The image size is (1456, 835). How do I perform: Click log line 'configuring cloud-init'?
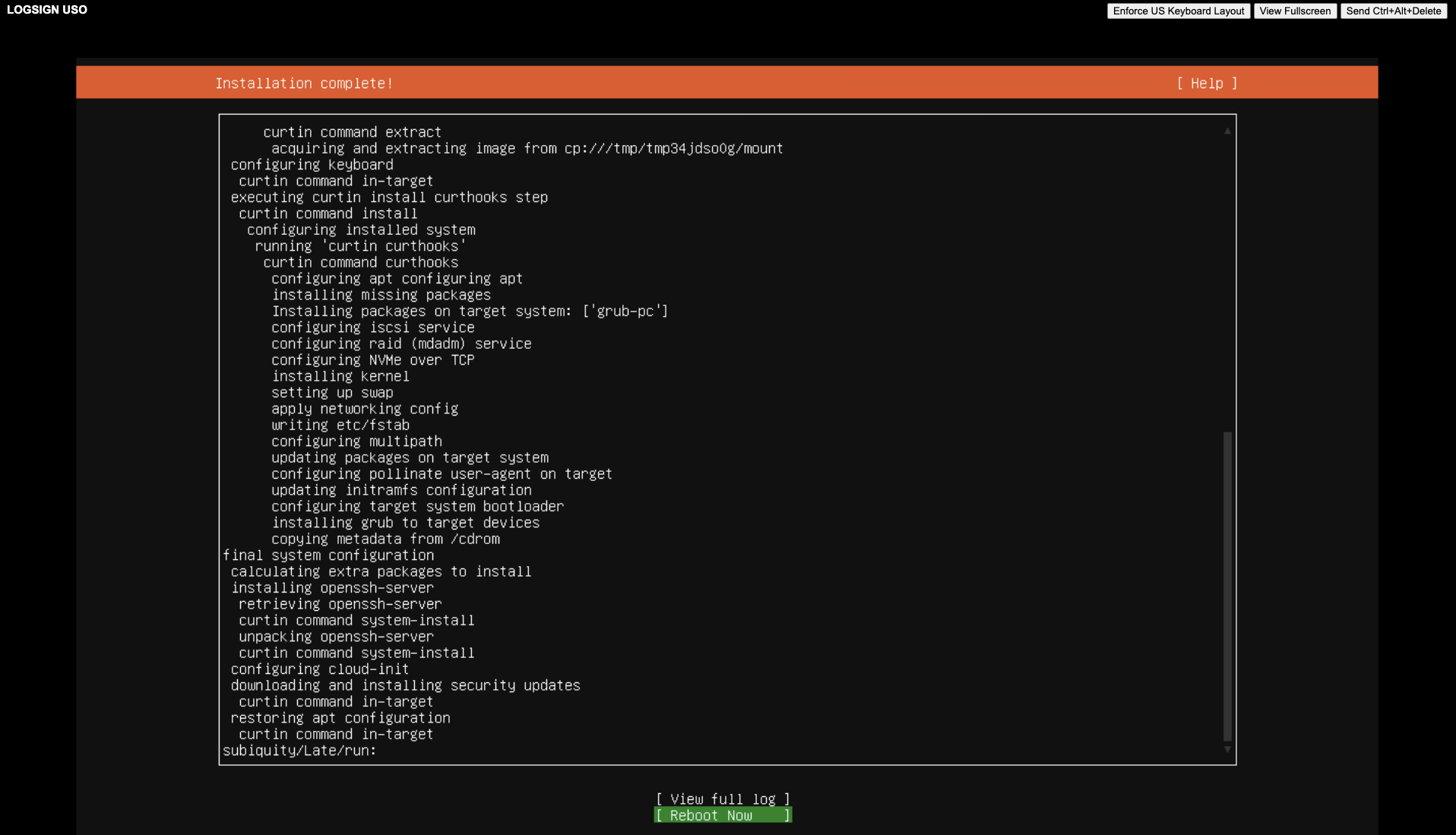click(x=320, y=669)
